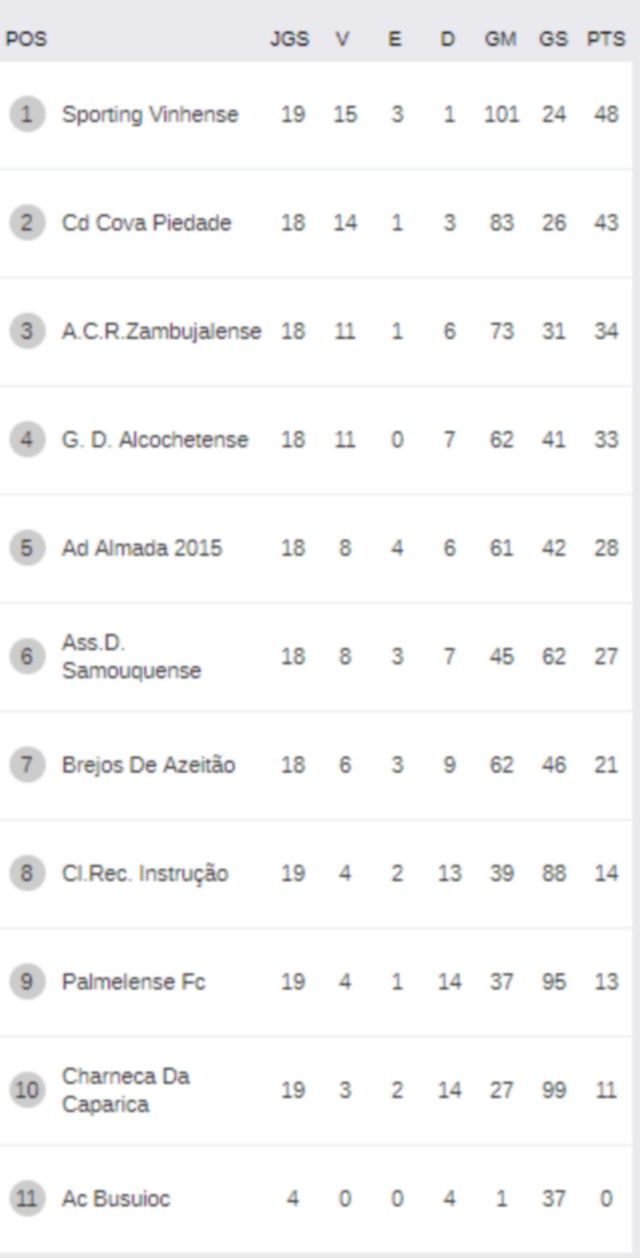Screen dimensions: 640x1258
Task: Click Ad Almada 2015 team name
Action: pyautogui.click(x=142, y=548)
